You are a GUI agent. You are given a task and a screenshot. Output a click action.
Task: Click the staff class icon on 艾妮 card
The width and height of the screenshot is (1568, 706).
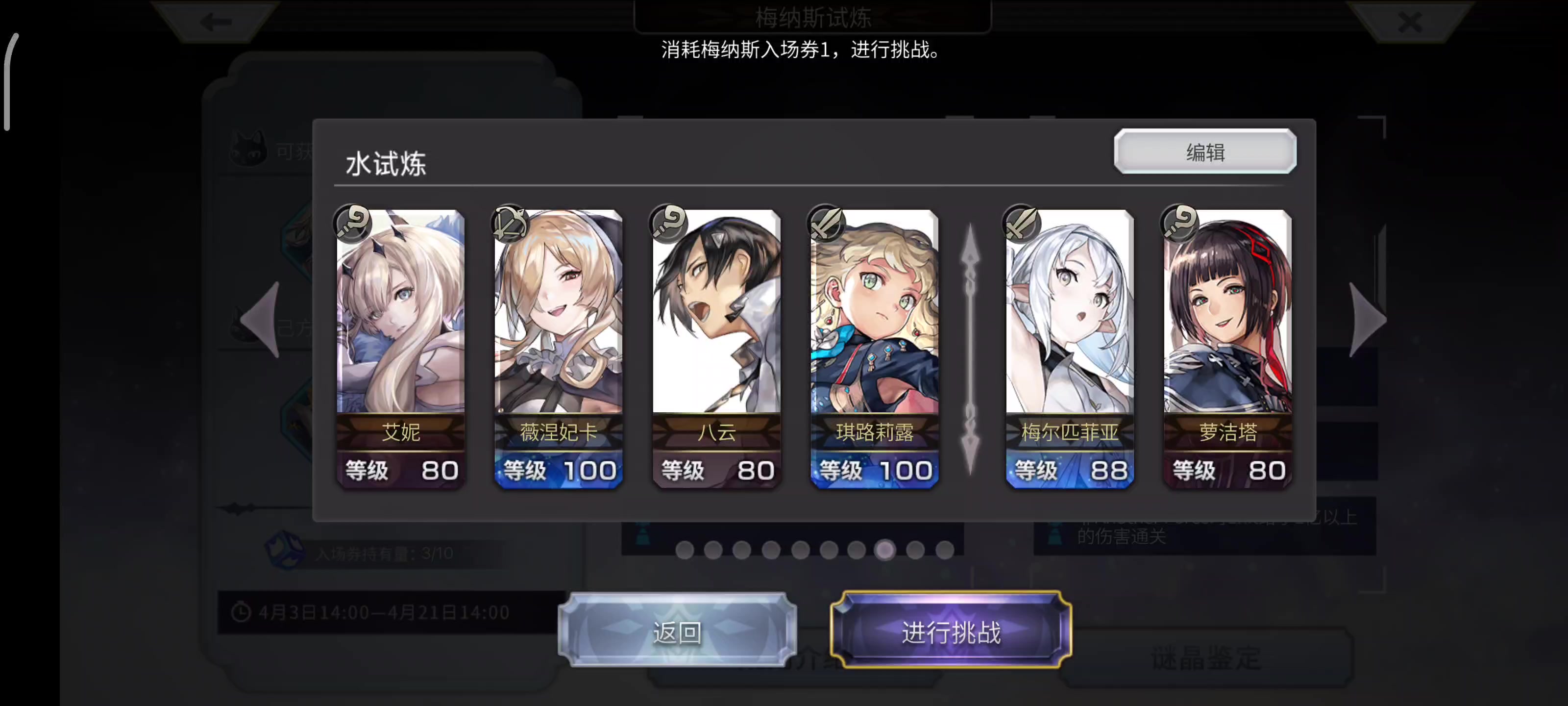352,223
